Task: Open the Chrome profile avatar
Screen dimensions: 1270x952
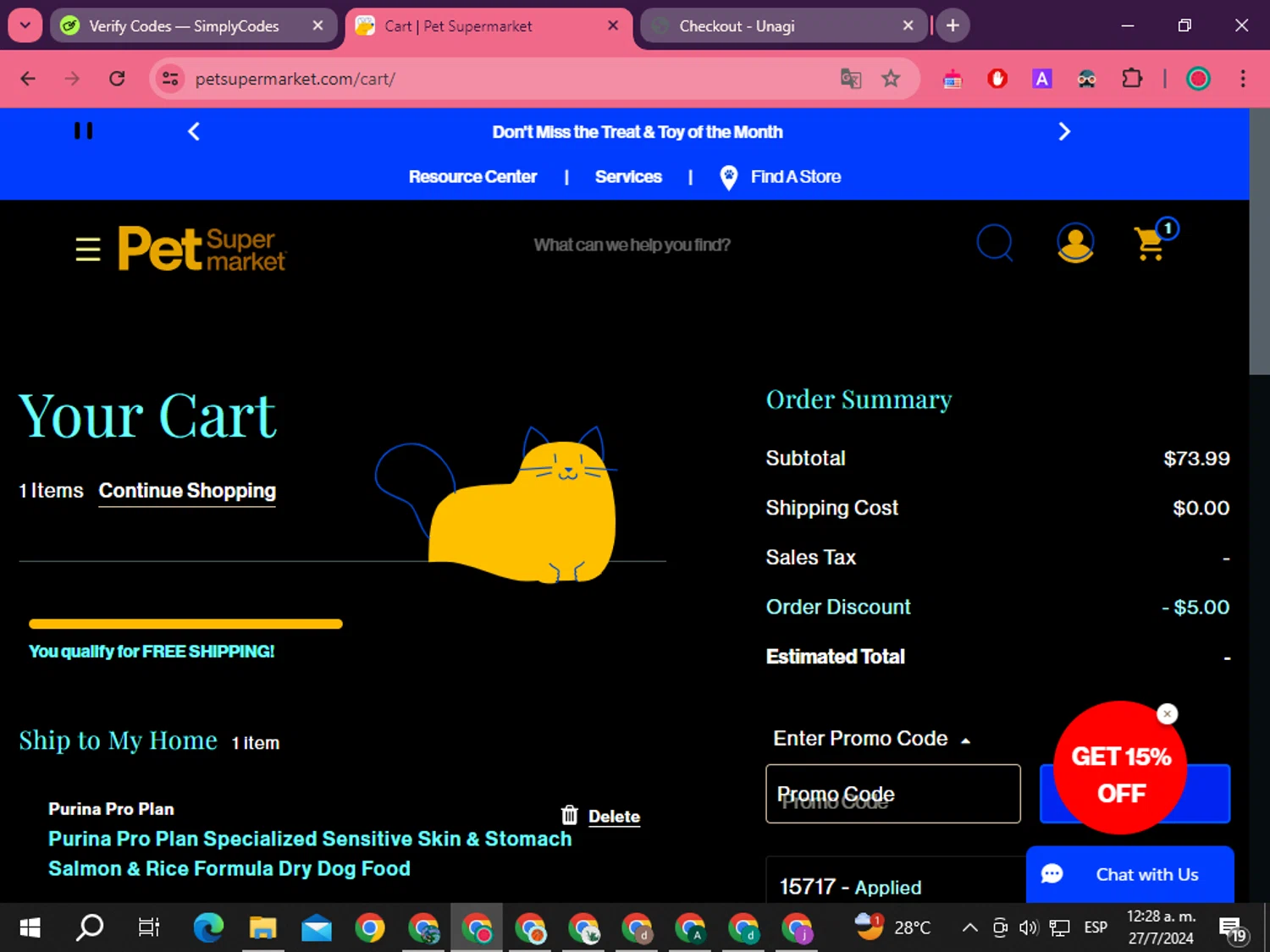Action: coord(1198,79)
